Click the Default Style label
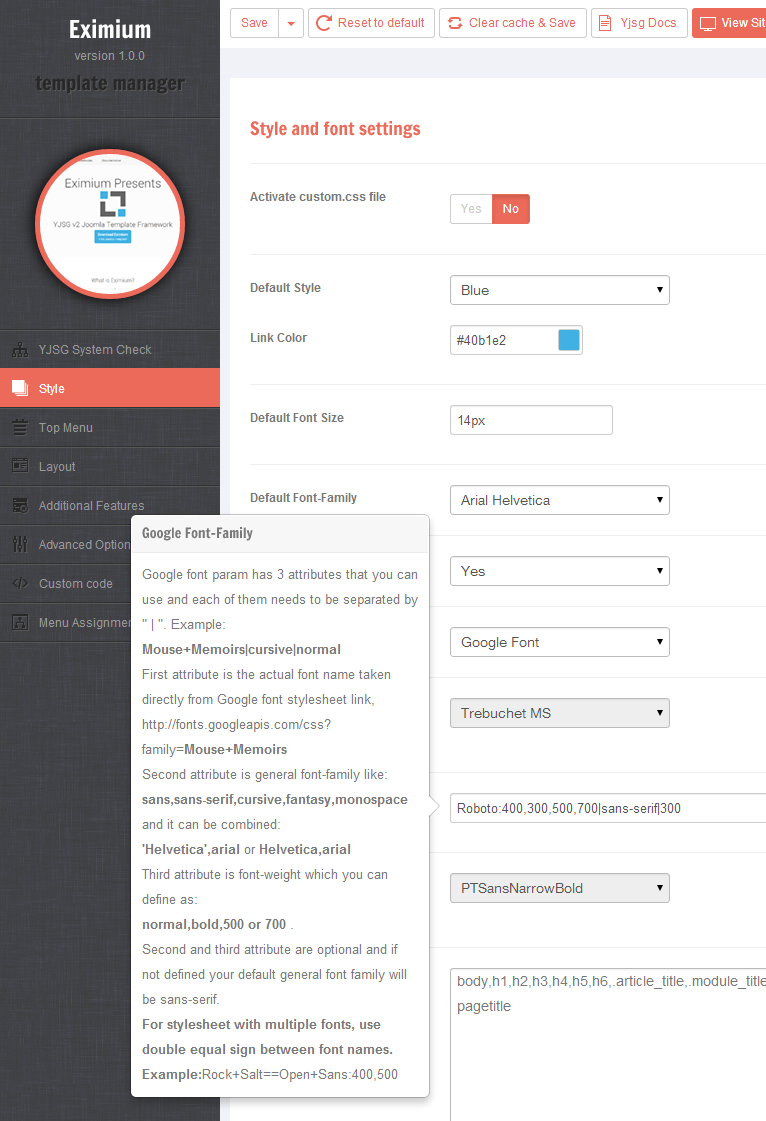Viewport: 766px width, 1121px height. click(x=285, y=287)
